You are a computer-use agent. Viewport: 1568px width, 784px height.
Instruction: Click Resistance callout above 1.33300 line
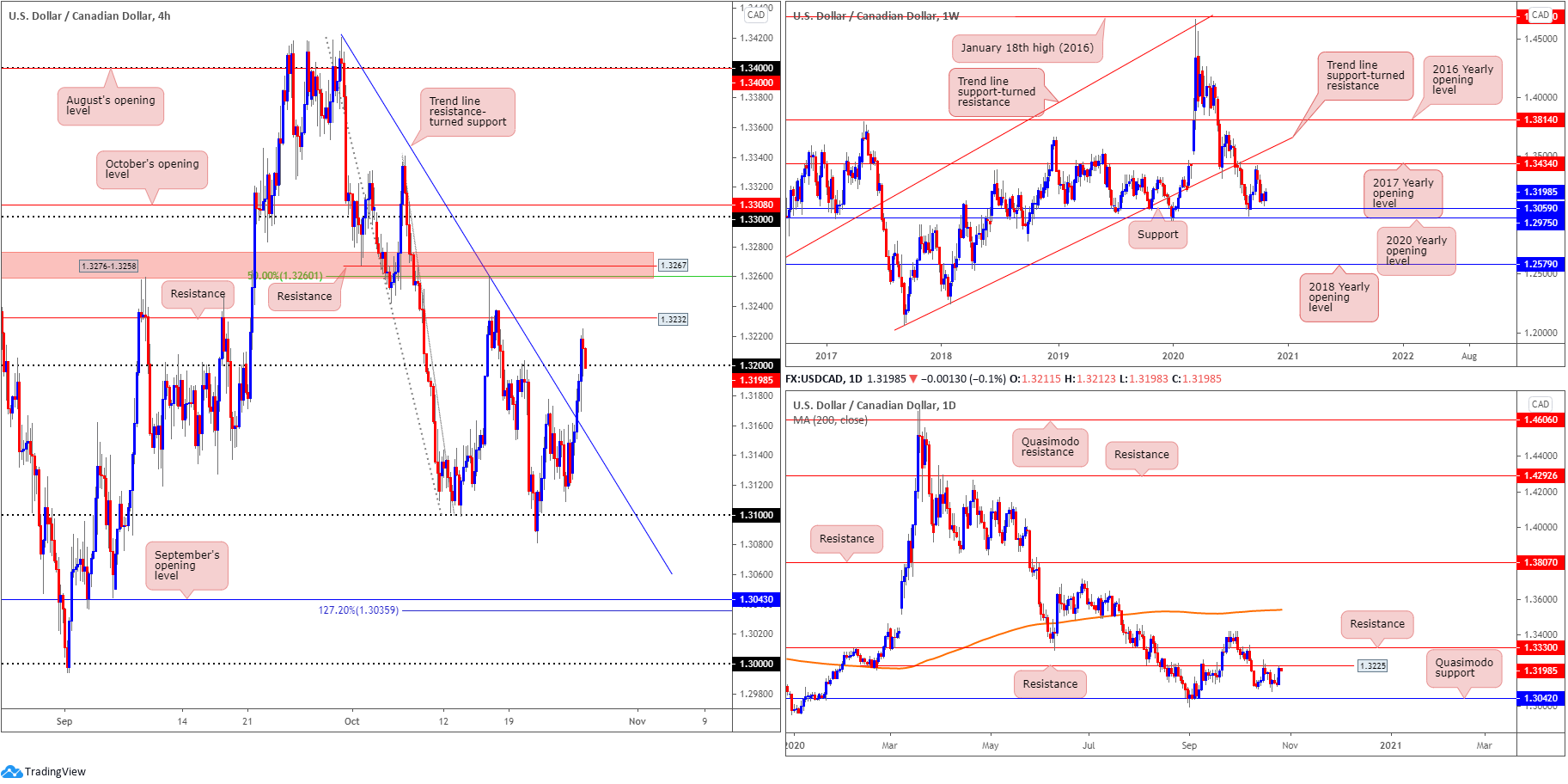click(x=1377, y=624)
